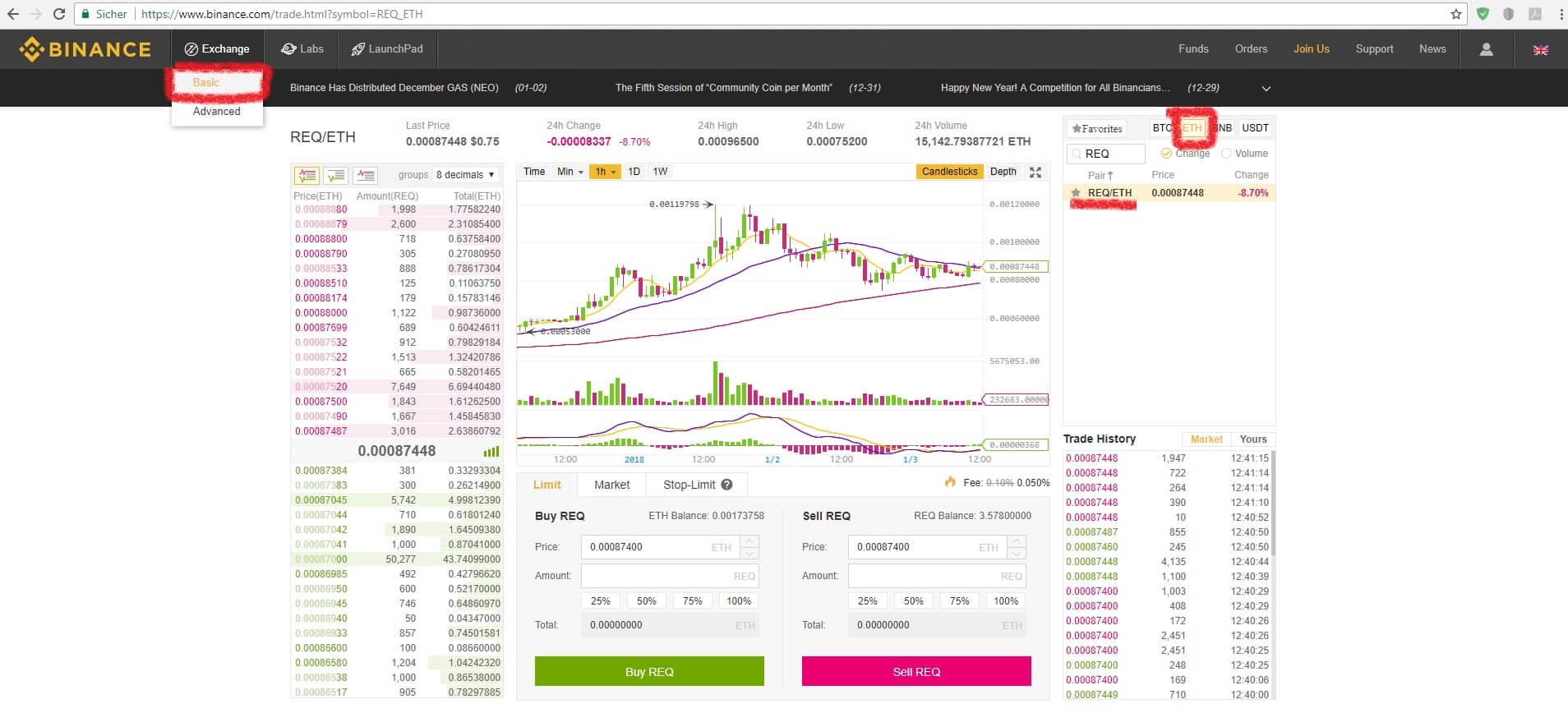Set buy amount to 25%
The width and height of the screenshot is (1568, 713).
[x=601, y=601]
